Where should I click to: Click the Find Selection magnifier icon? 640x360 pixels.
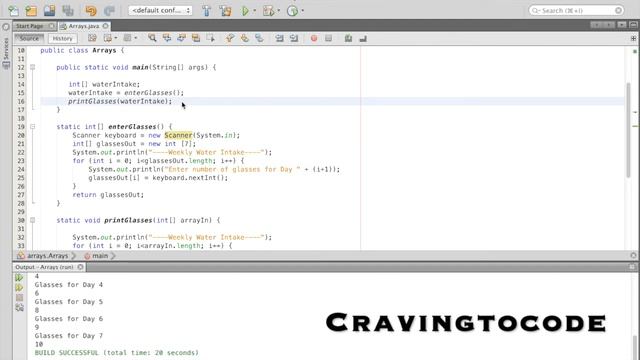pyautogui.click(x=152, y=38)
